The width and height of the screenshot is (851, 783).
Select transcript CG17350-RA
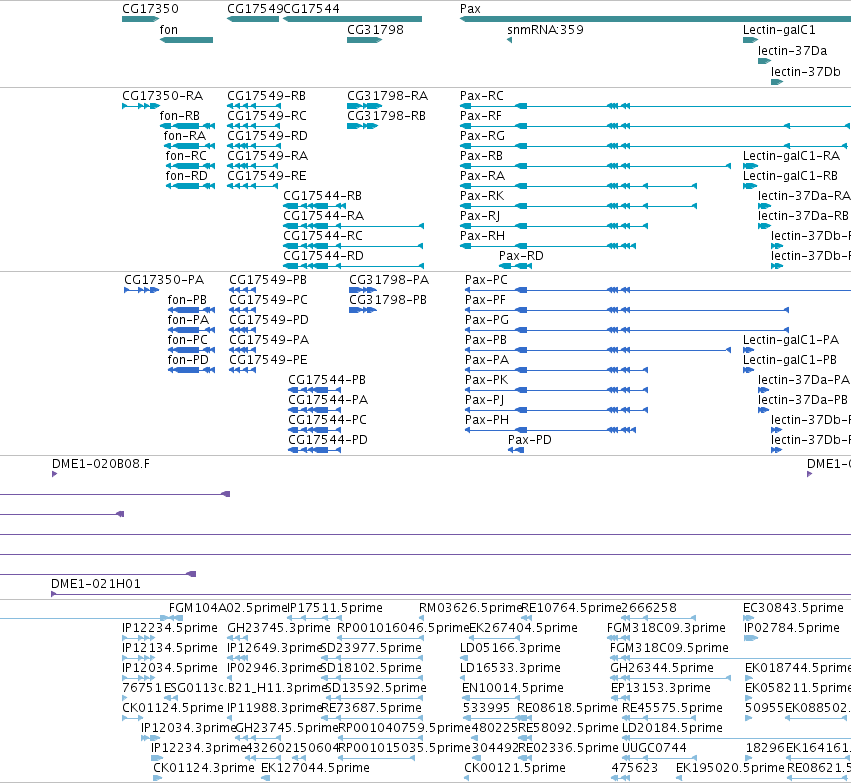point(141,106)
